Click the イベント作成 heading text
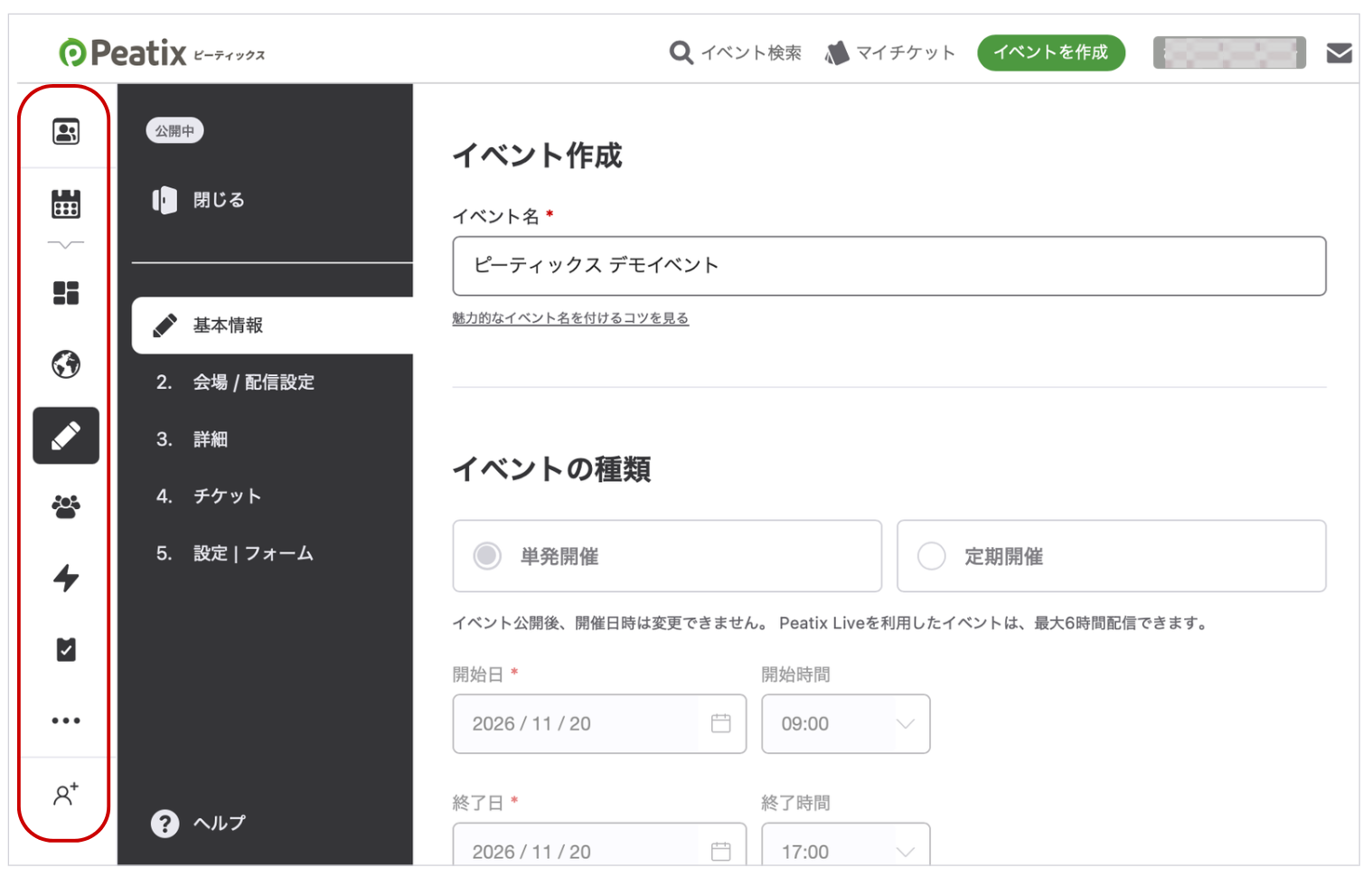1372x877 pixels. (x=538, y=156)
